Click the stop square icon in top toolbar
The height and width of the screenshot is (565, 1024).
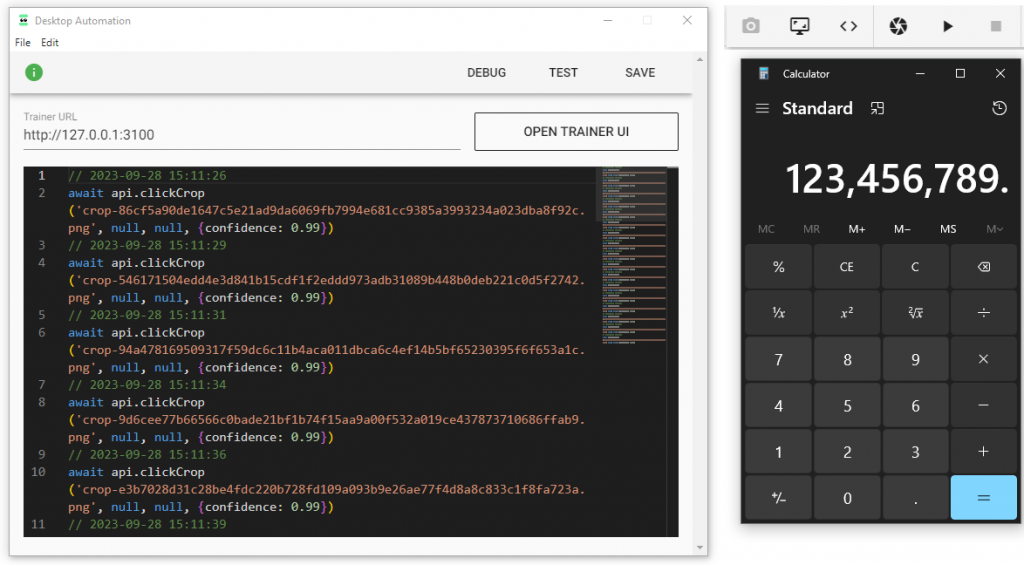coord(996,26)
